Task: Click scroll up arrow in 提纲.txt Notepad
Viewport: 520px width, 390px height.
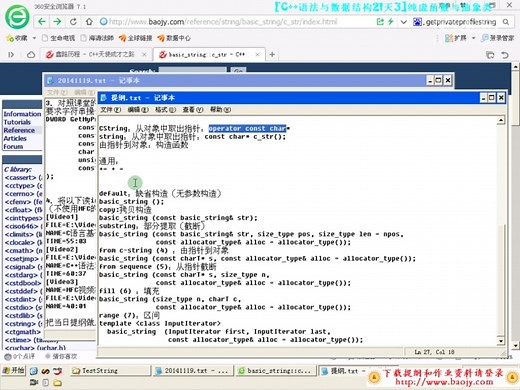Action: pos(501,120)
